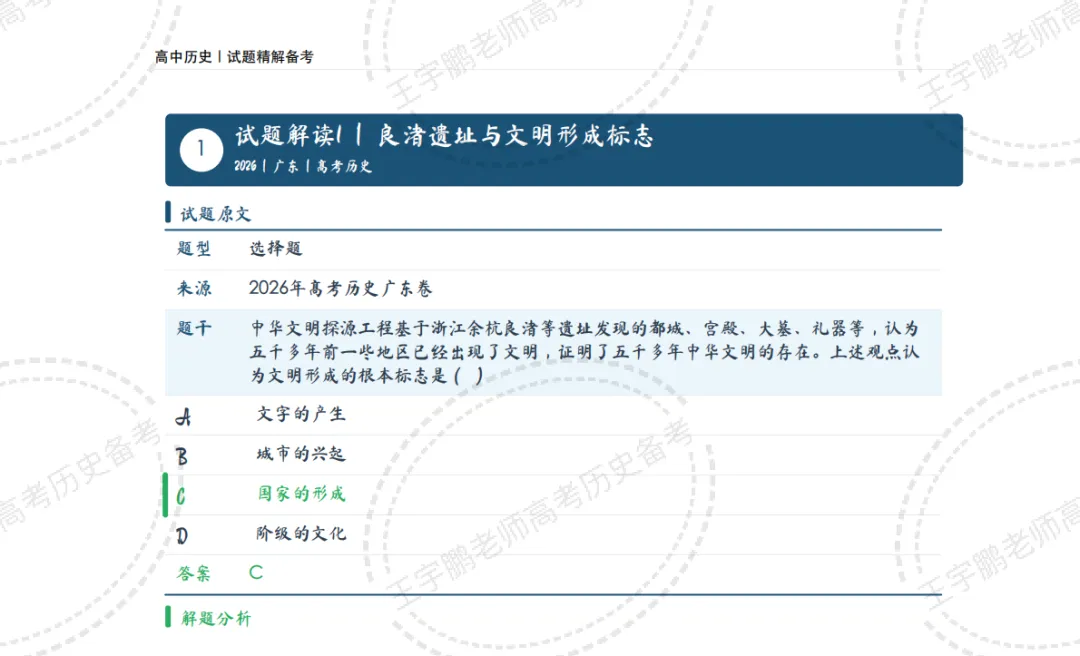Screen dimensions: 1080x656
Task: Select option text 城市的兴起
Action: [x=301, y=454]
